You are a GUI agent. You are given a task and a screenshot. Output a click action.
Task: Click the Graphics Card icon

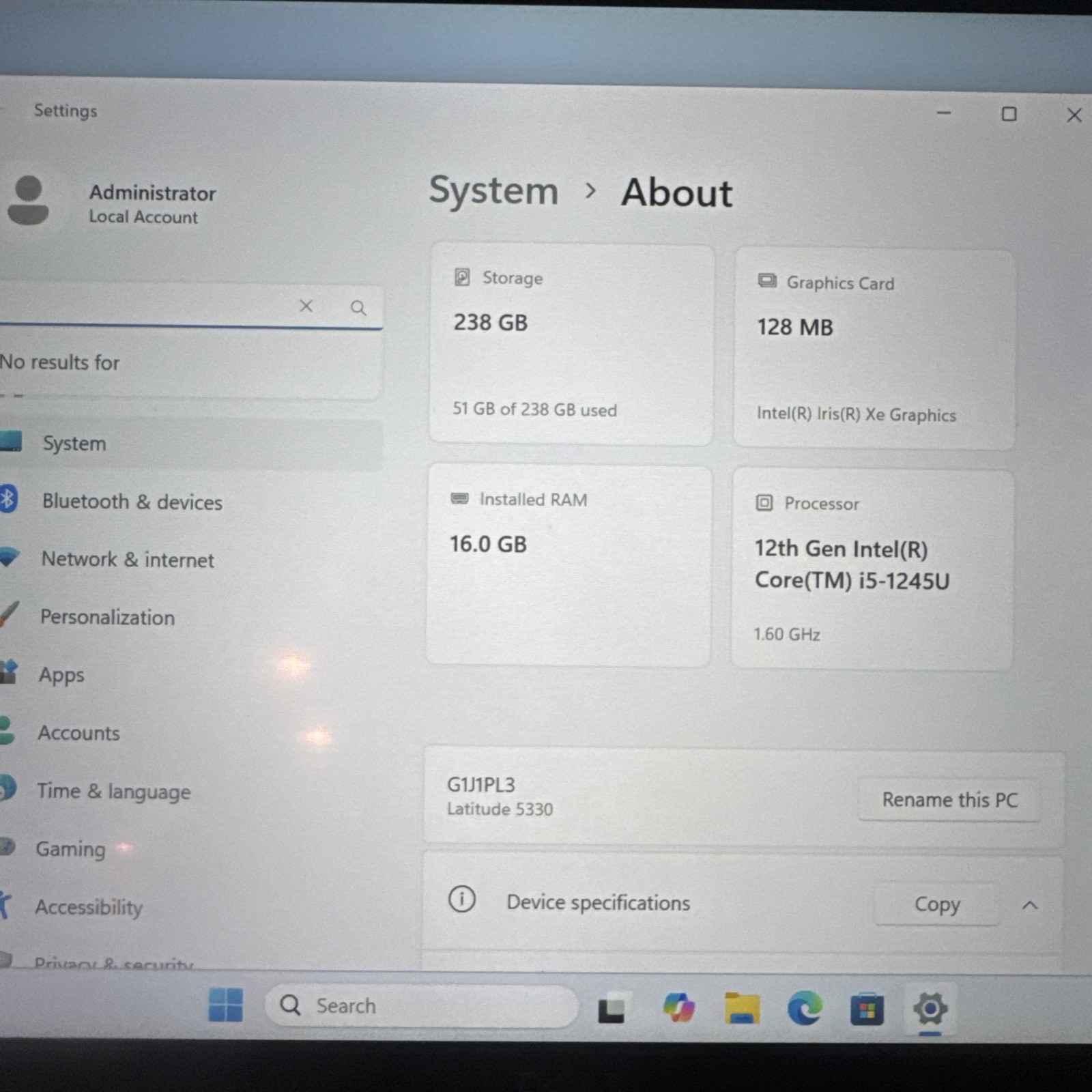pos(767,281)
